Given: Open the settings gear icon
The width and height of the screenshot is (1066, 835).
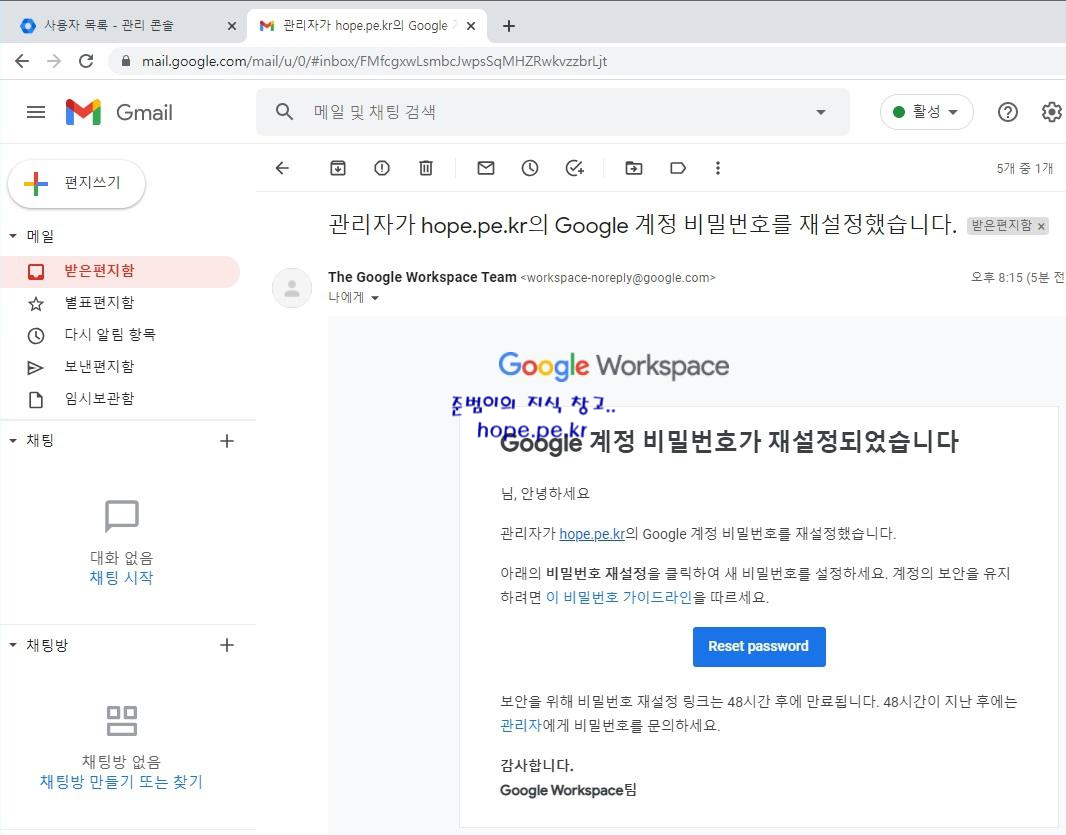Looking at the screenshot, I should [x=1052, y=112].
